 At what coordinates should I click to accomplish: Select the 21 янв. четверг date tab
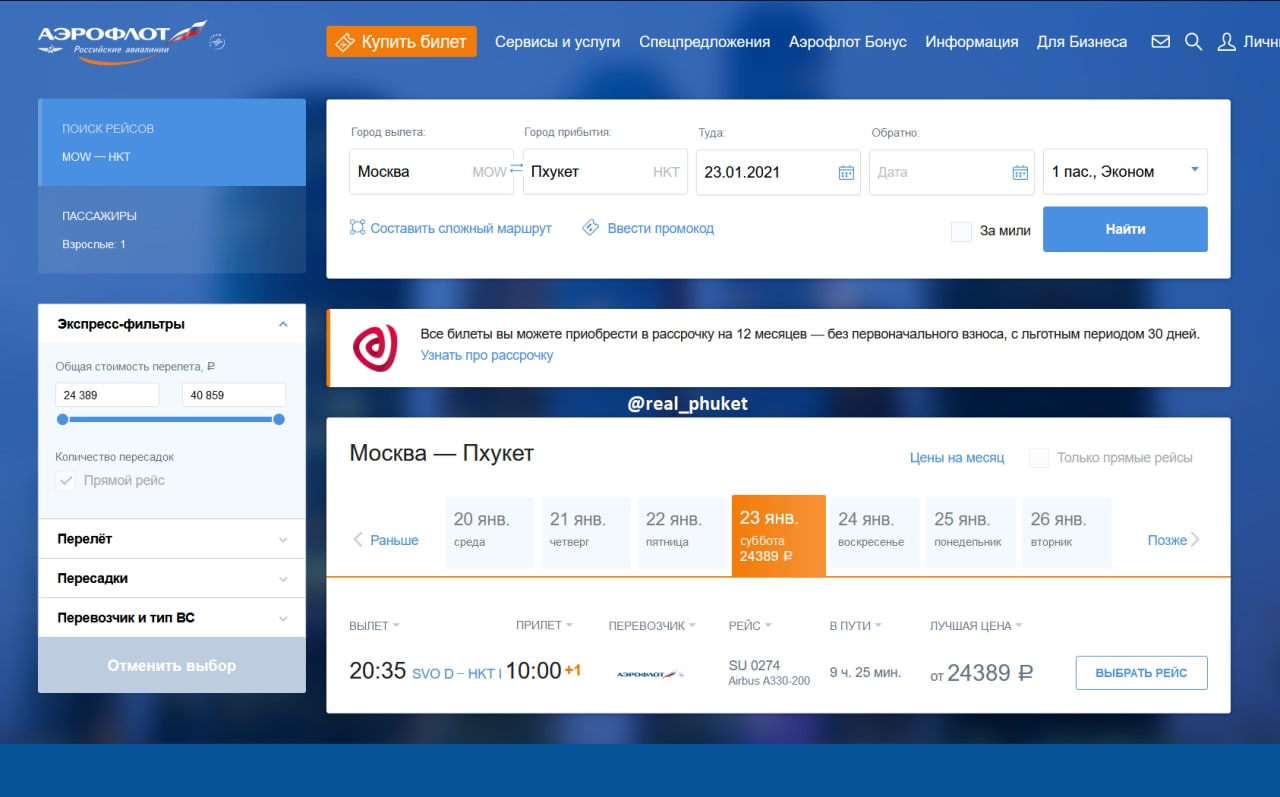(586, 532)
